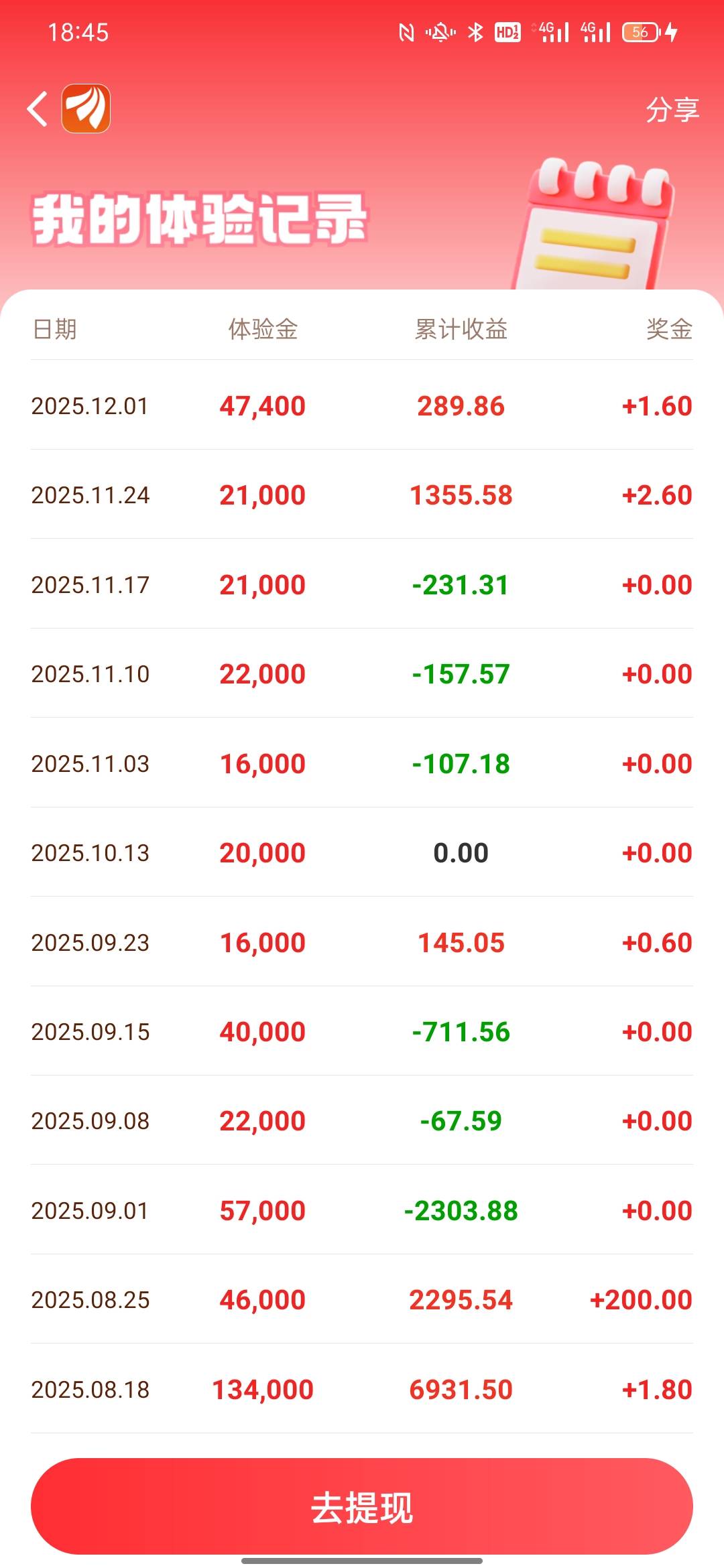Viewport: 724px width, 1568px height.
Task: Tap the 6931.50 cumulative profit value
Action: [461, 1390]
